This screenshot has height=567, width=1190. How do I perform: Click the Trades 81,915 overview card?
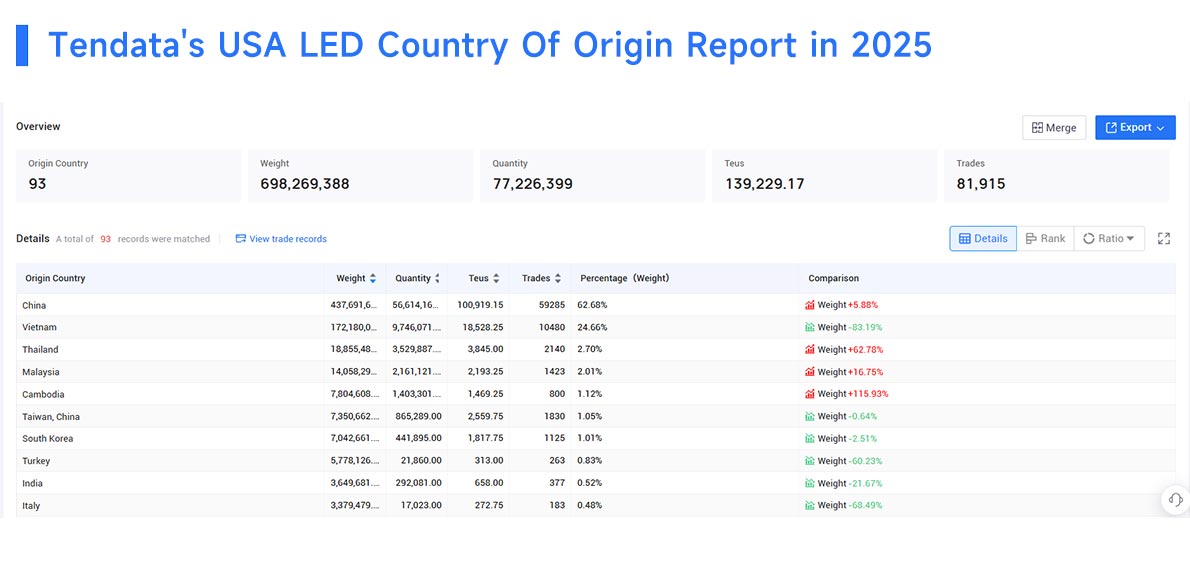(x=1056, y=175)
